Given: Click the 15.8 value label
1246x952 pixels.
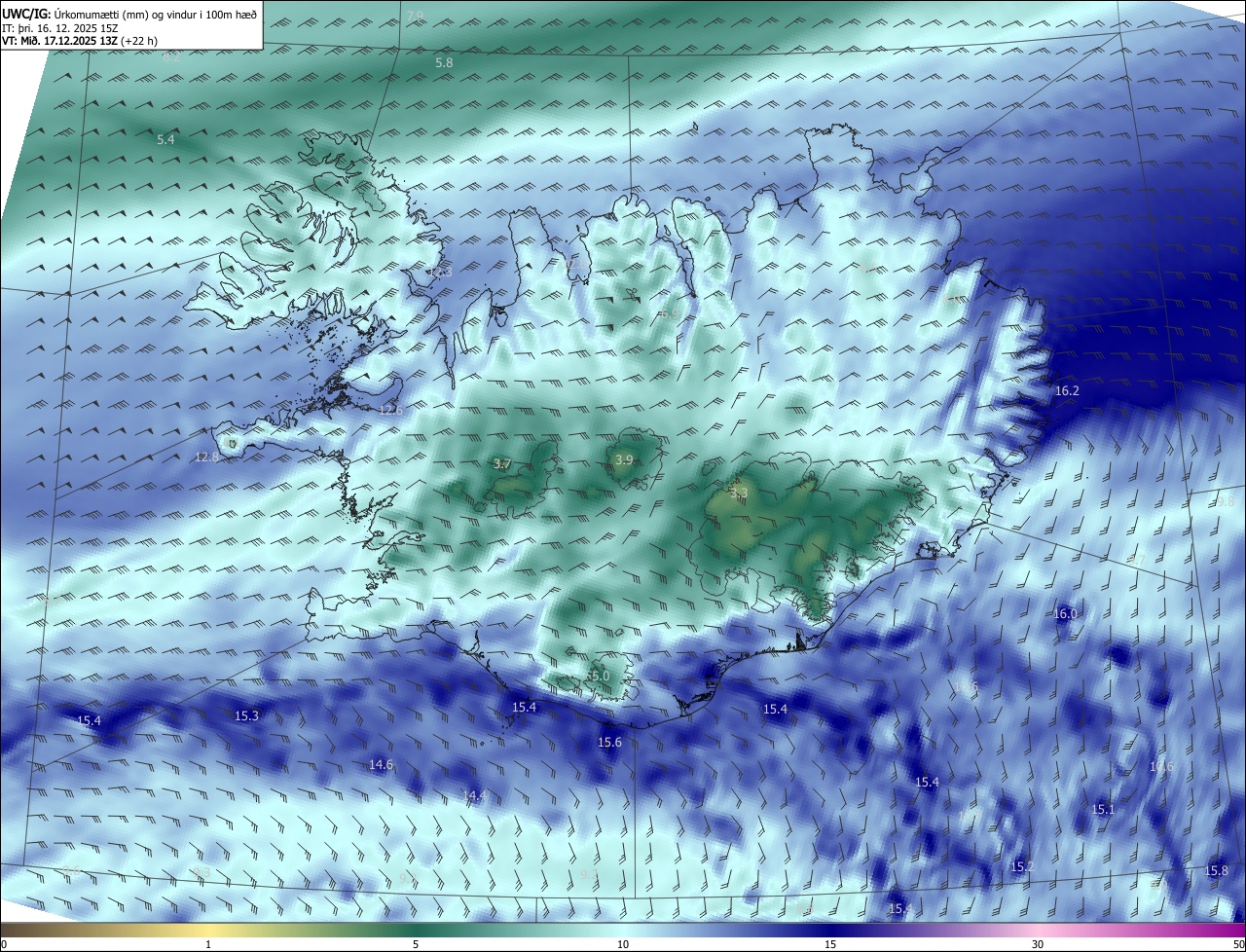Looking at the screenshot, I should coord(1216,871).
